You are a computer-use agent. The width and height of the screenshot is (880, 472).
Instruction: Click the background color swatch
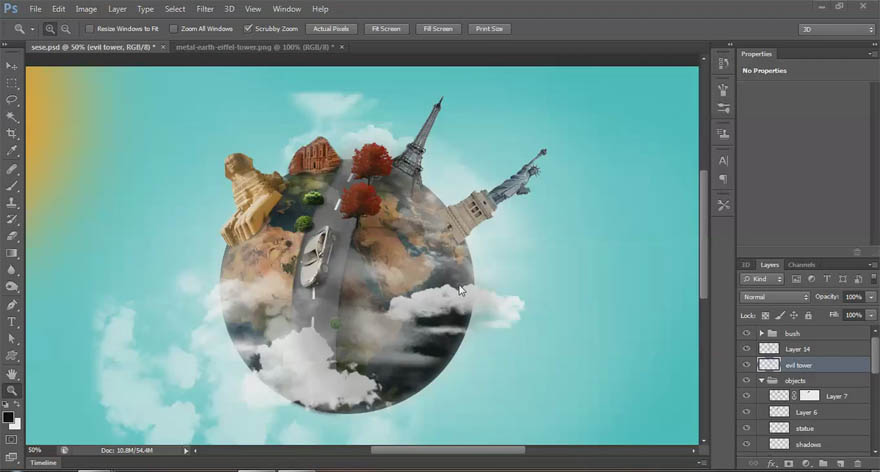click(x=16, y=424)
